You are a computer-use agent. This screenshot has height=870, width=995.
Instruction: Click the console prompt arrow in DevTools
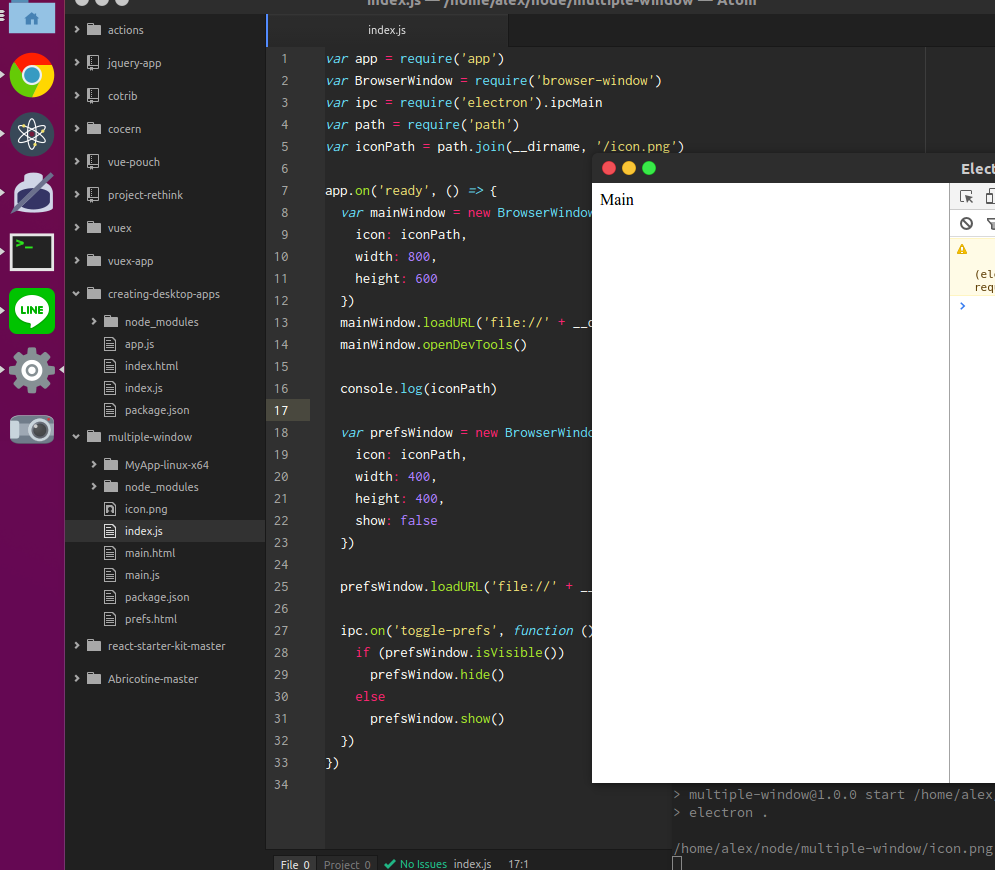[963, 306]
